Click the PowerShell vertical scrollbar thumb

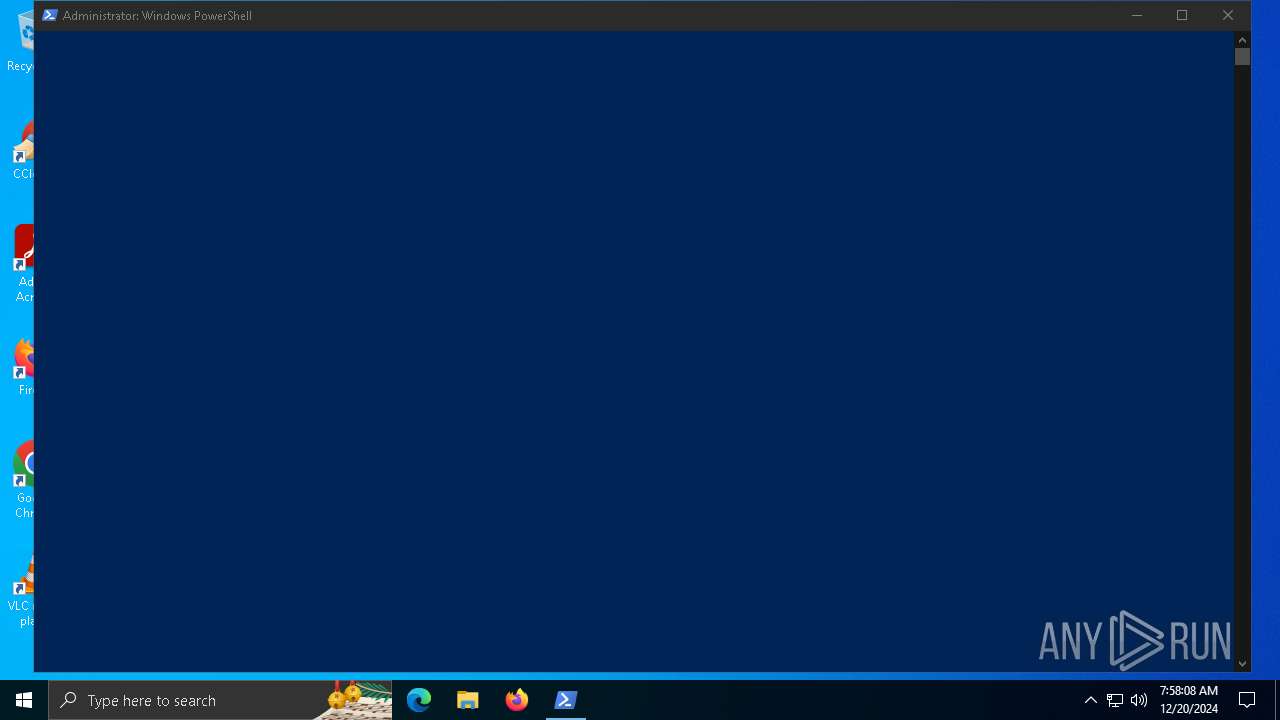click(x=1242, y=57)
